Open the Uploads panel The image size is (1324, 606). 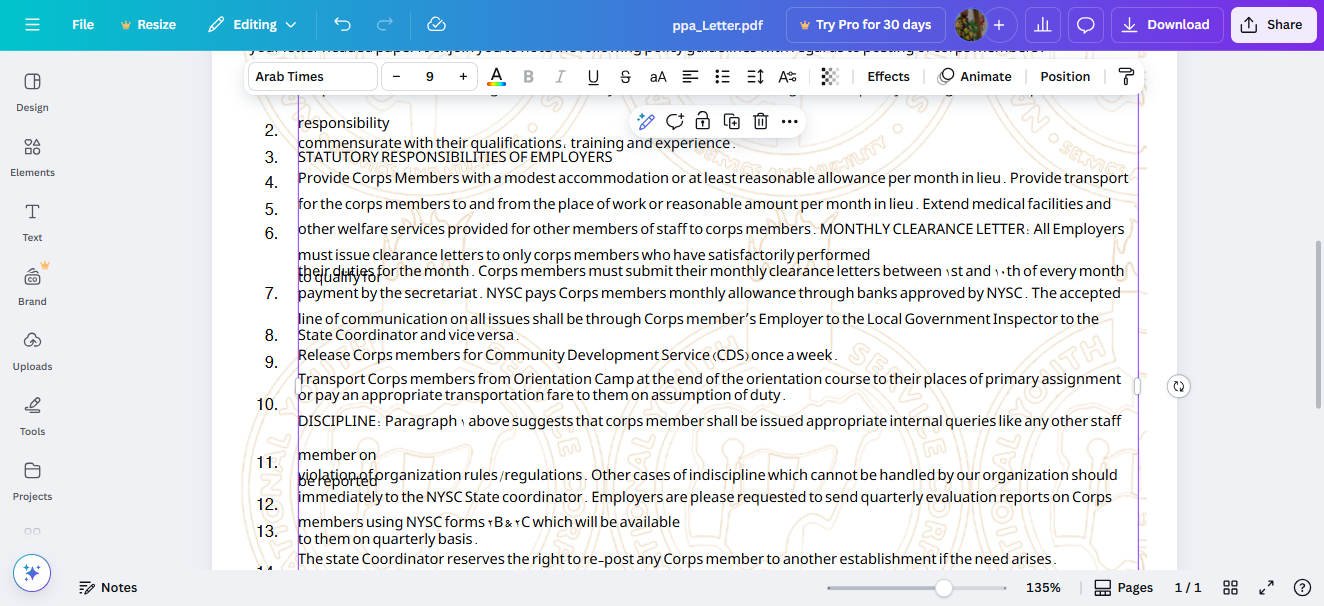click(x=32, y=351)
